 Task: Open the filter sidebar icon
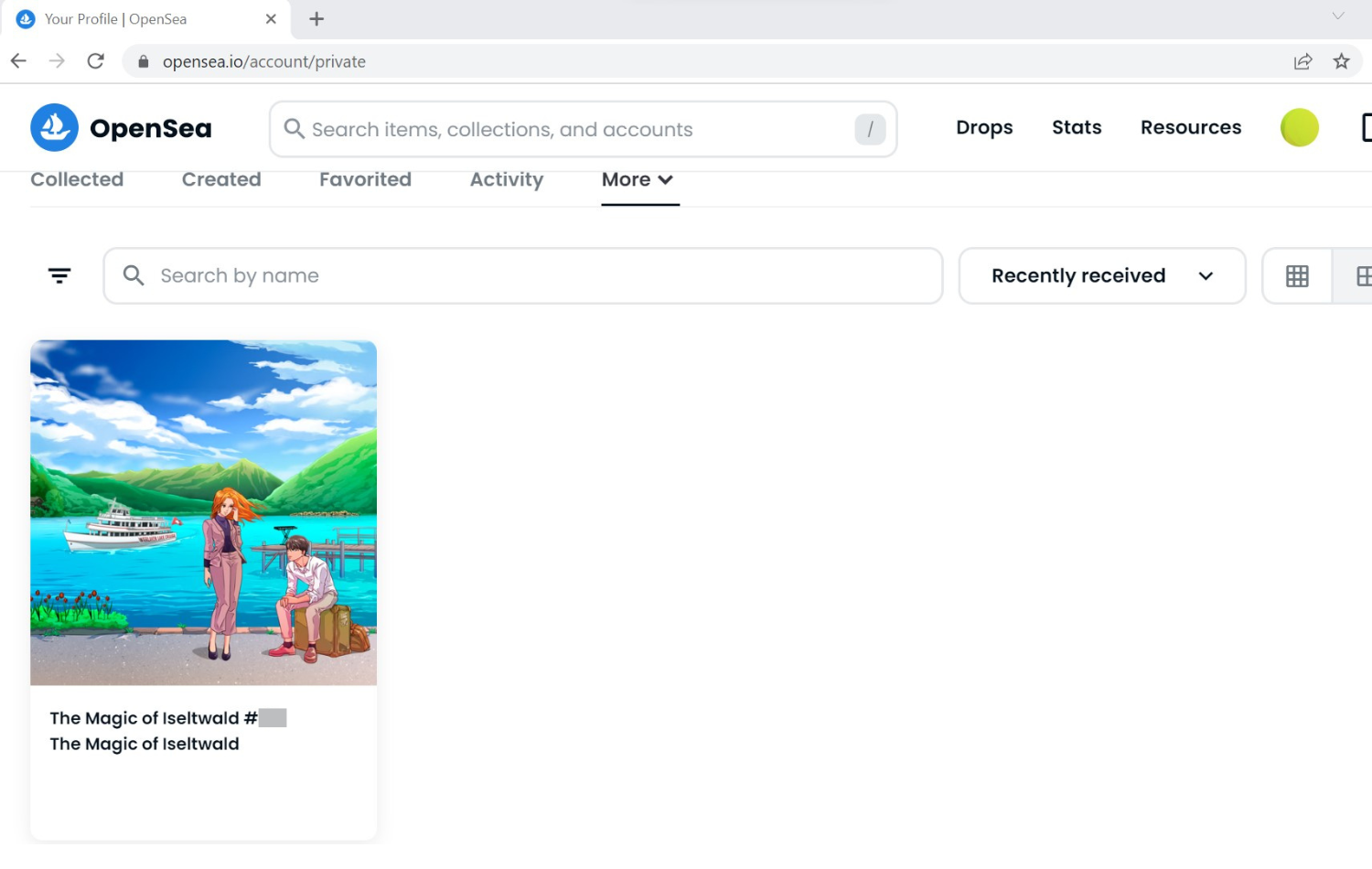click(x=59, y=275)
